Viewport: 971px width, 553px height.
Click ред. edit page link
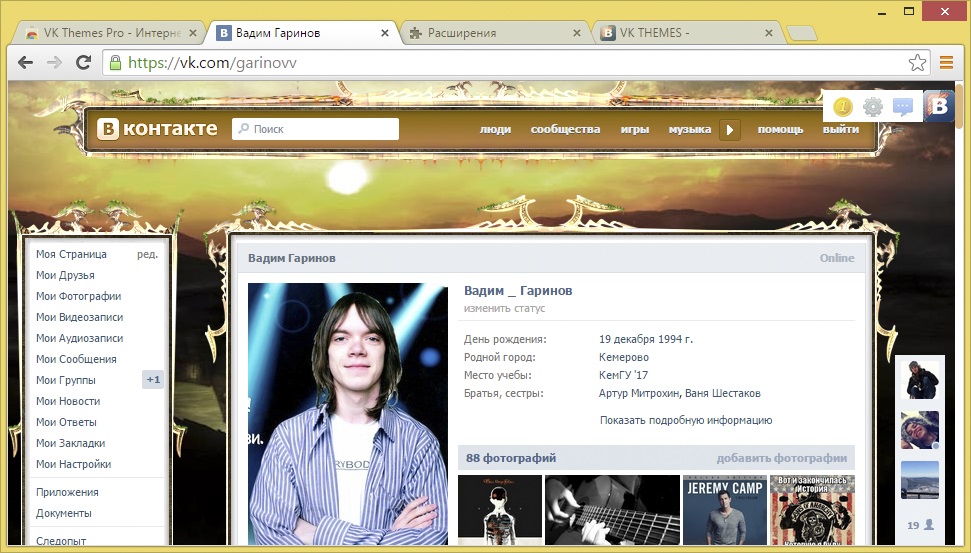pos(147,254)
